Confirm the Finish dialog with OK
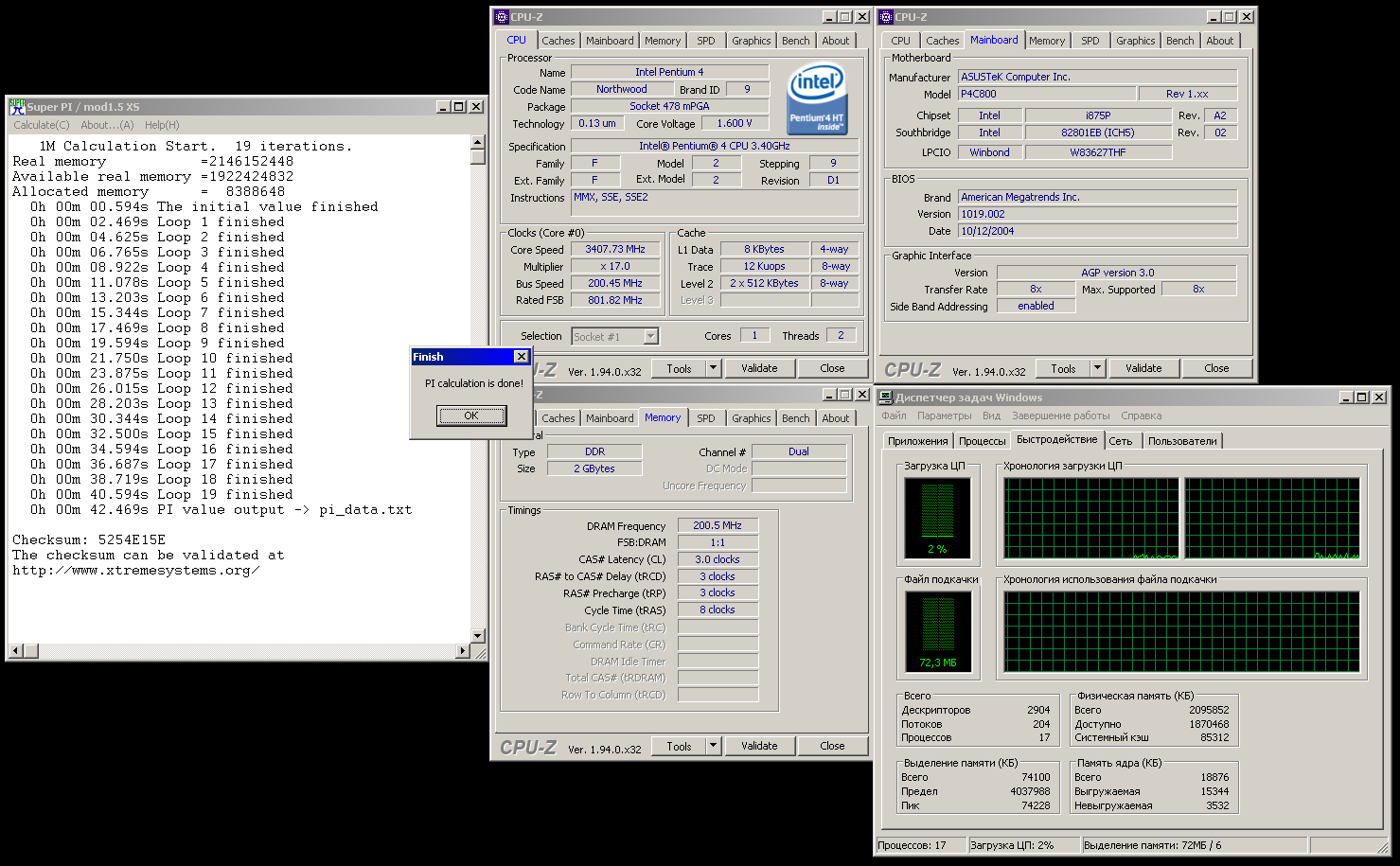This screenshot has width=1400, height=866. coord(471,415)
